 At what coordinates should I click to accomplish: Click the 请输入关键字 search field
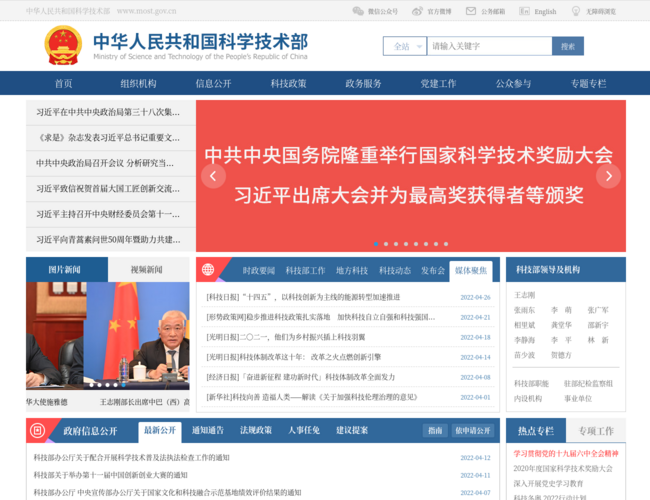click(x=490, y=46)
